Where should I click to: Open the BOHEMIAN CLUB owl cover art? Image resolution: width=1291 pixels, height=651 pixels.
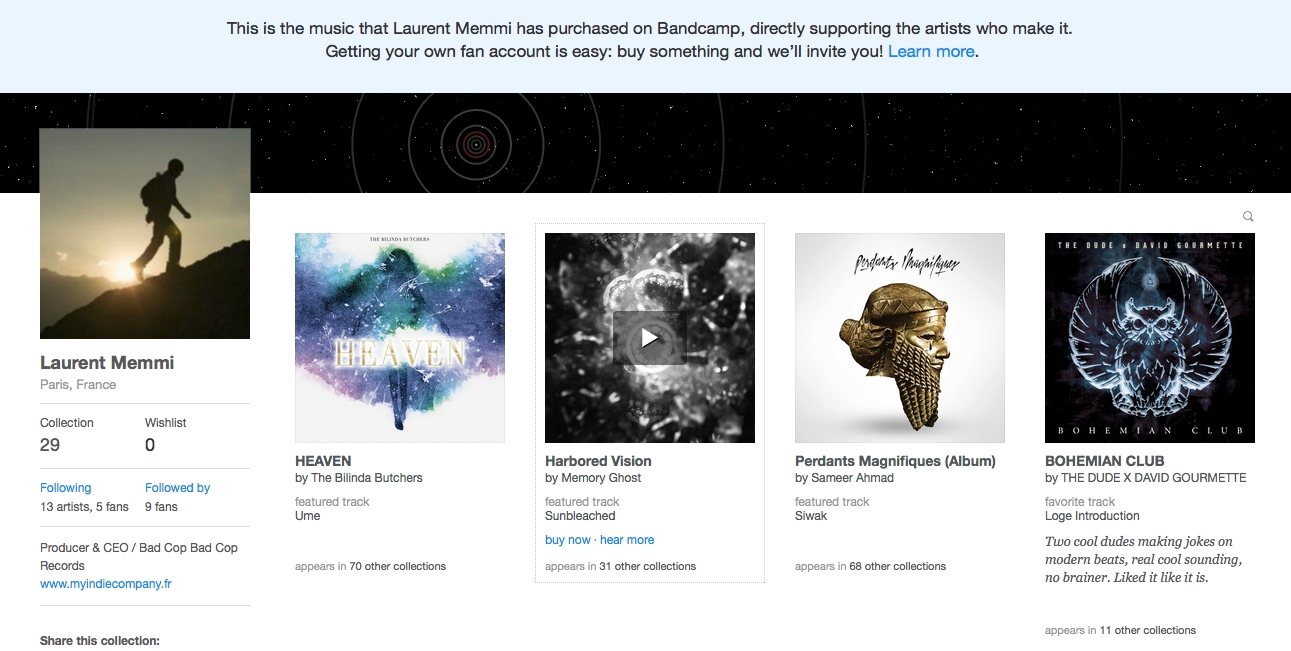click(1150, 338)
